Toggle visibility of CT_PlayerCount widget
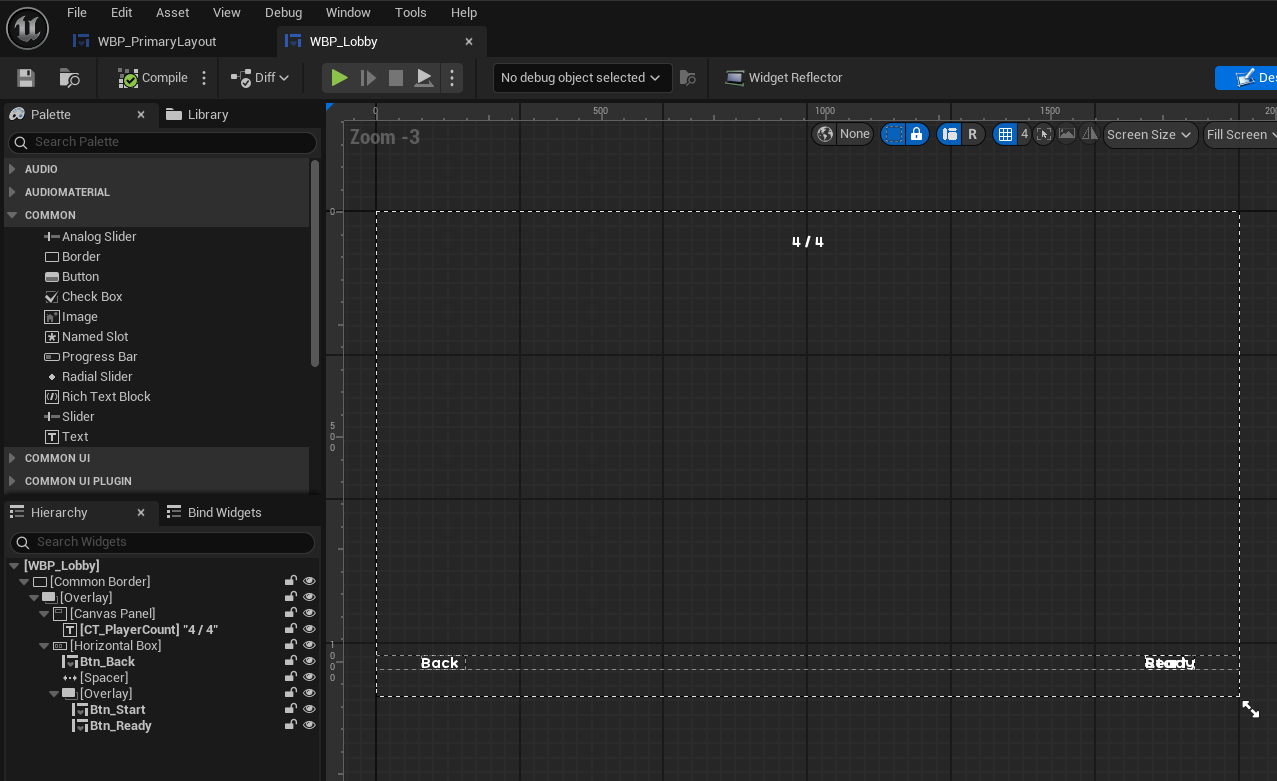Screen dimensions: 1277x781 pyautogui.click(x=309, y=629)
